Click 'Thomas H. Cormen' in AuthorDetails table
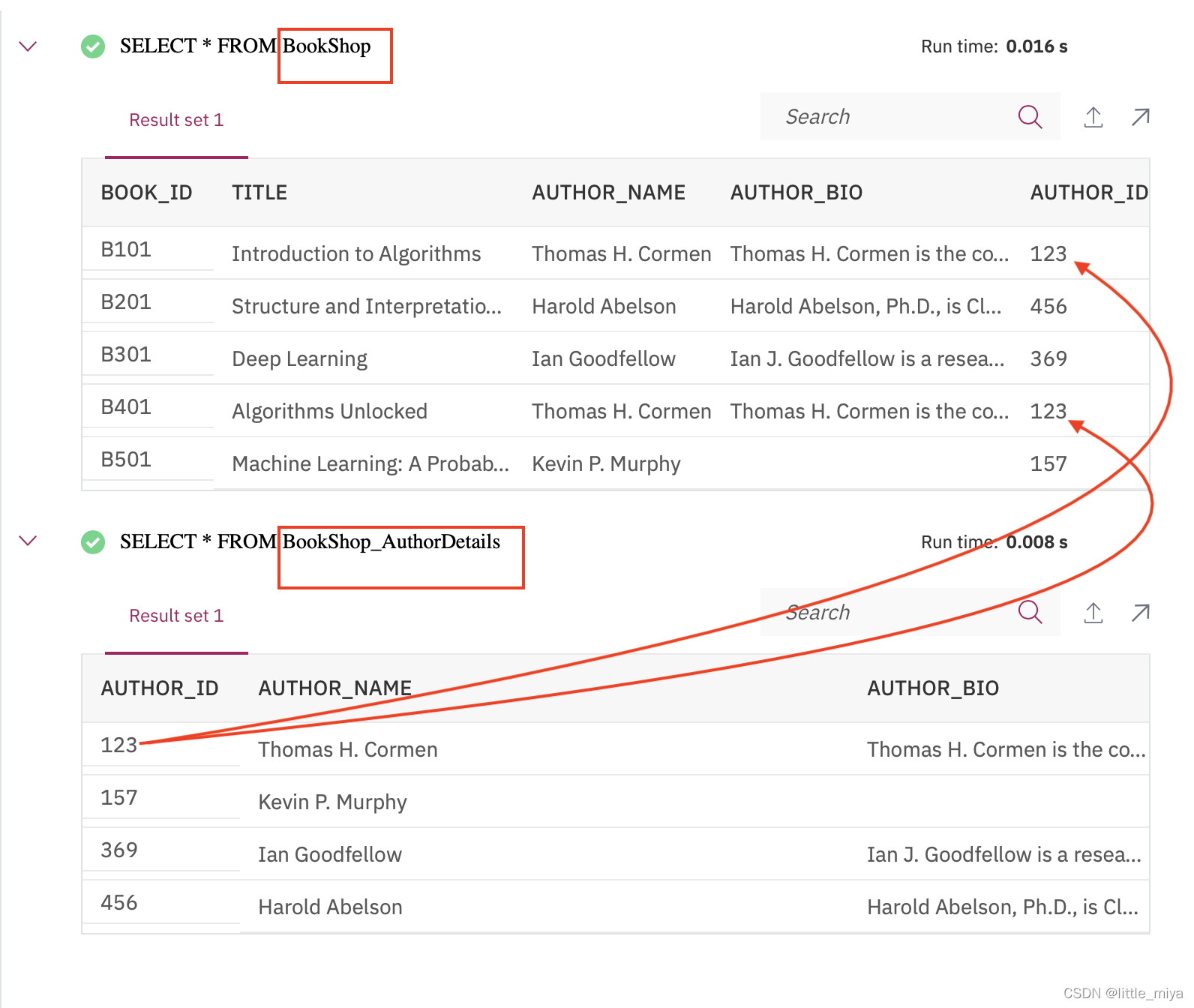Screen dimensions: 1194x1008 click(348, 750)
